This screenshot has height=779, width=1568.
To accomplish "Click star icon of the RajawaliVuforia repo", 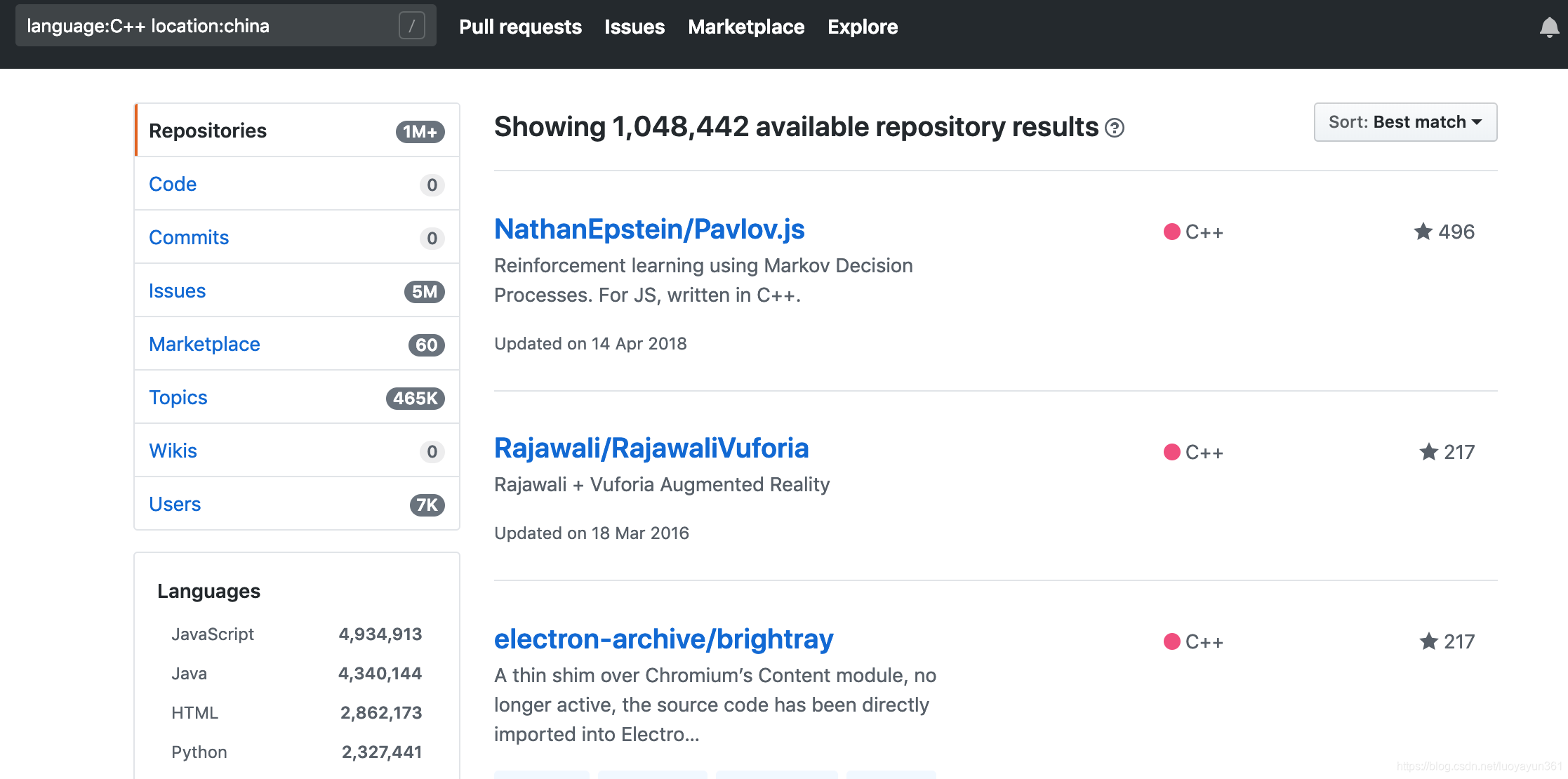I will (x=1428, y=452).
